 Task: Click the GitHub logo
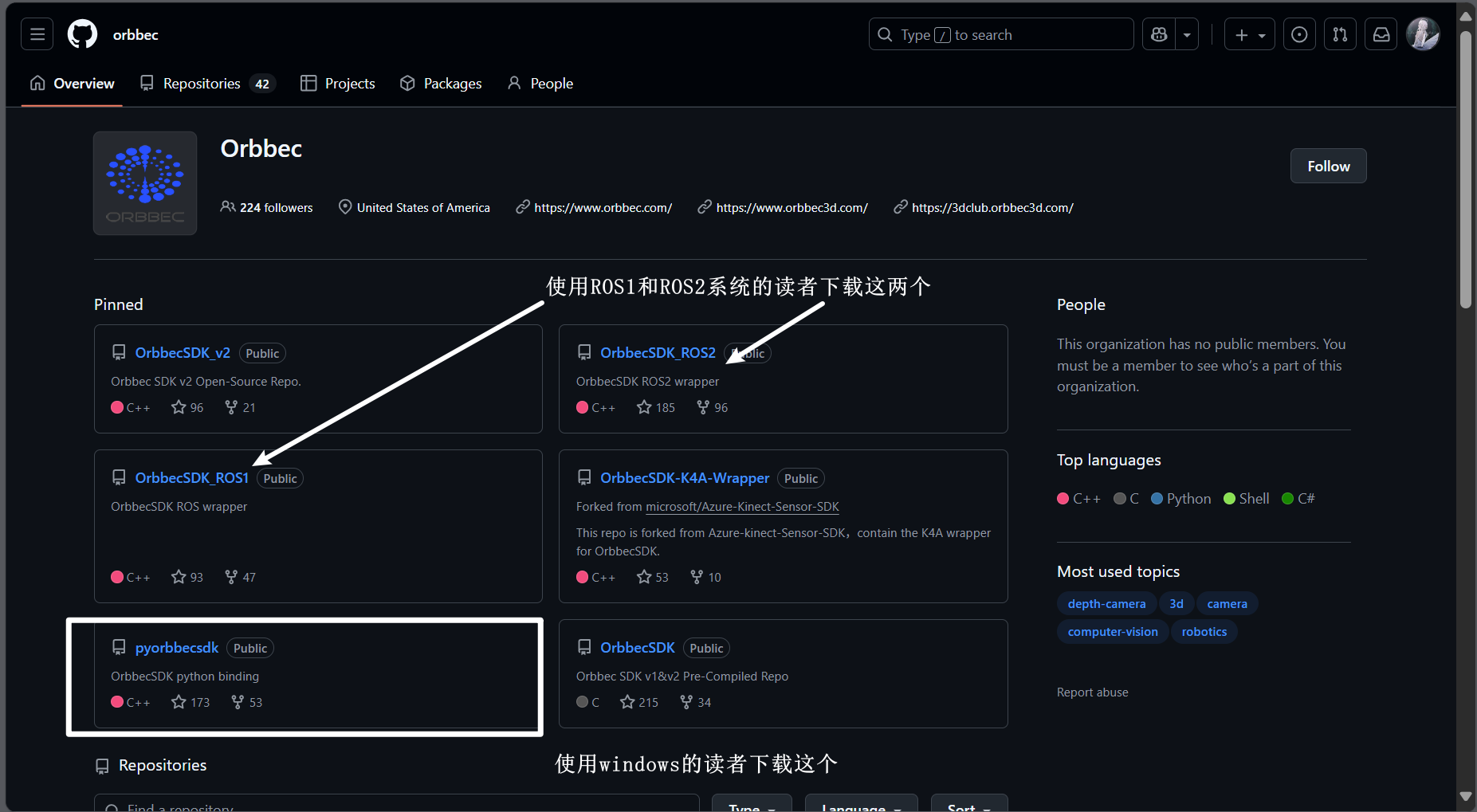[82, 33]
